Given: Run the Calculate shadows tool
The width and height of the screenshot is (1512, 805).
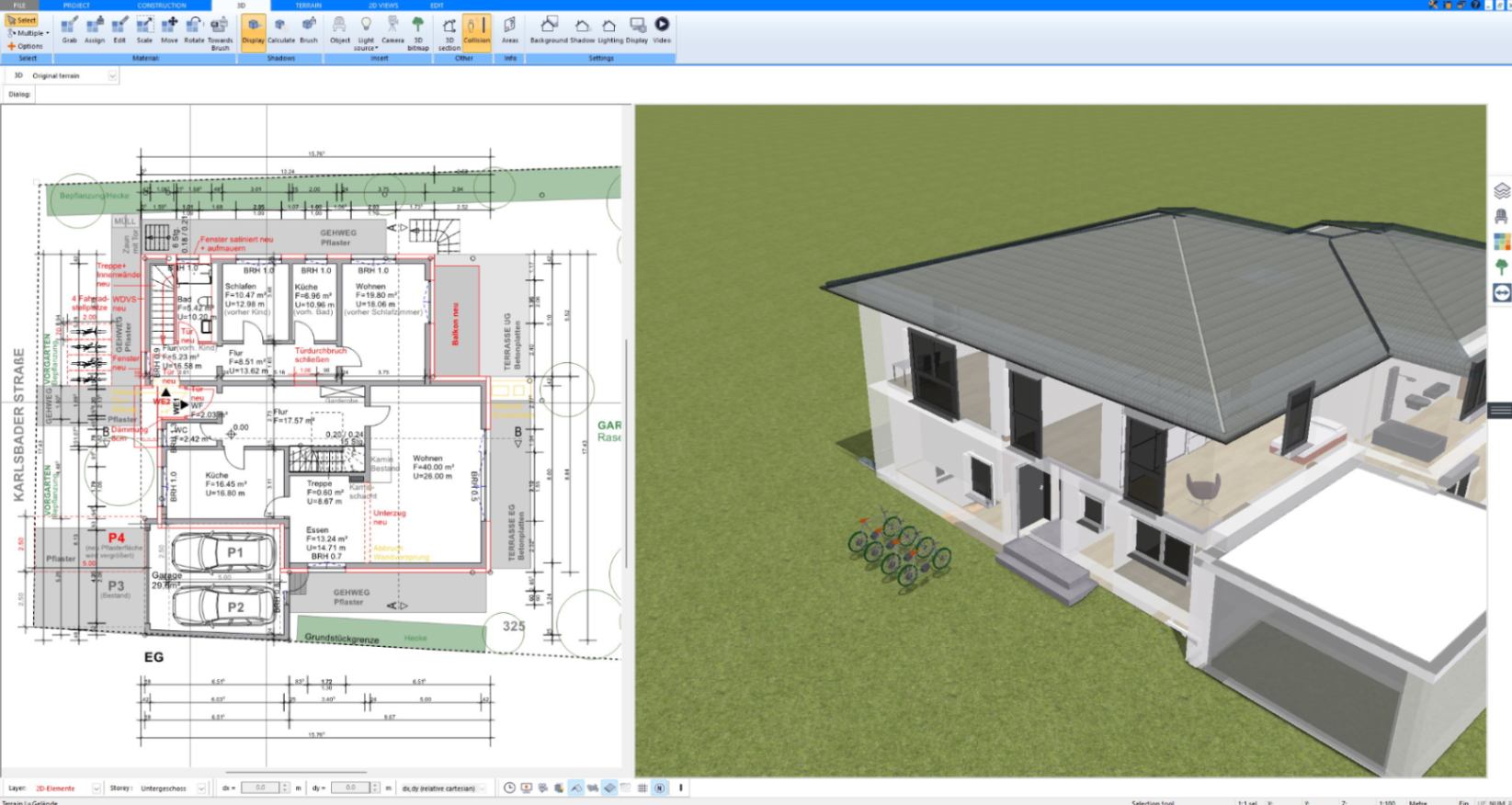Looking at the screenshot, I should pyautogui.click(x=281, y=30).
